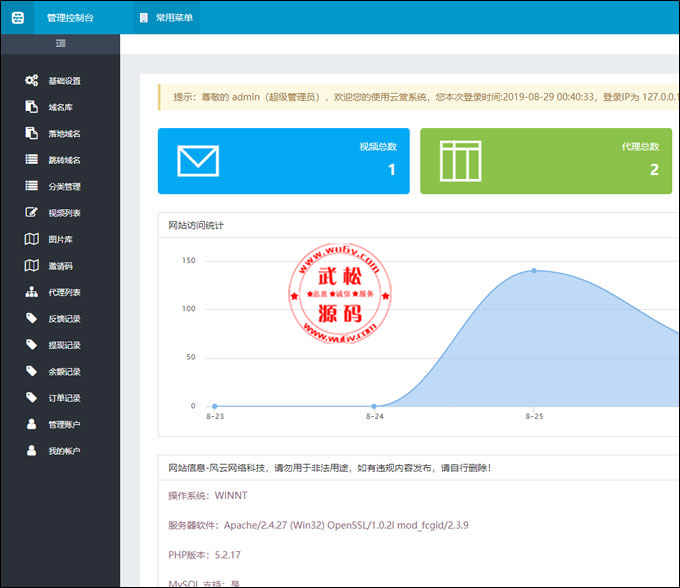This screenshot has width=680, height=588.
Task: Open 域名库 via its file icon
Action: click(x=31, y=107)
